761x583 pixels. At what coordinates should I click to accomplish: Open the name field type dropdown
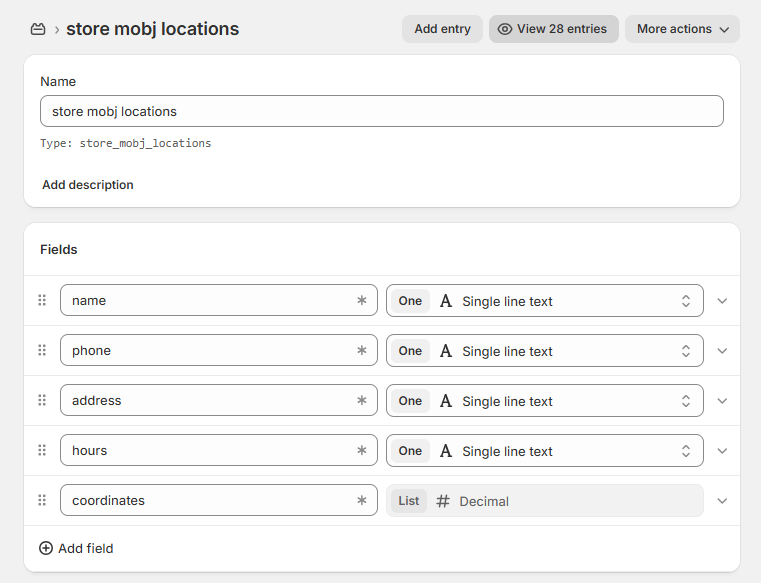[544, 301]
